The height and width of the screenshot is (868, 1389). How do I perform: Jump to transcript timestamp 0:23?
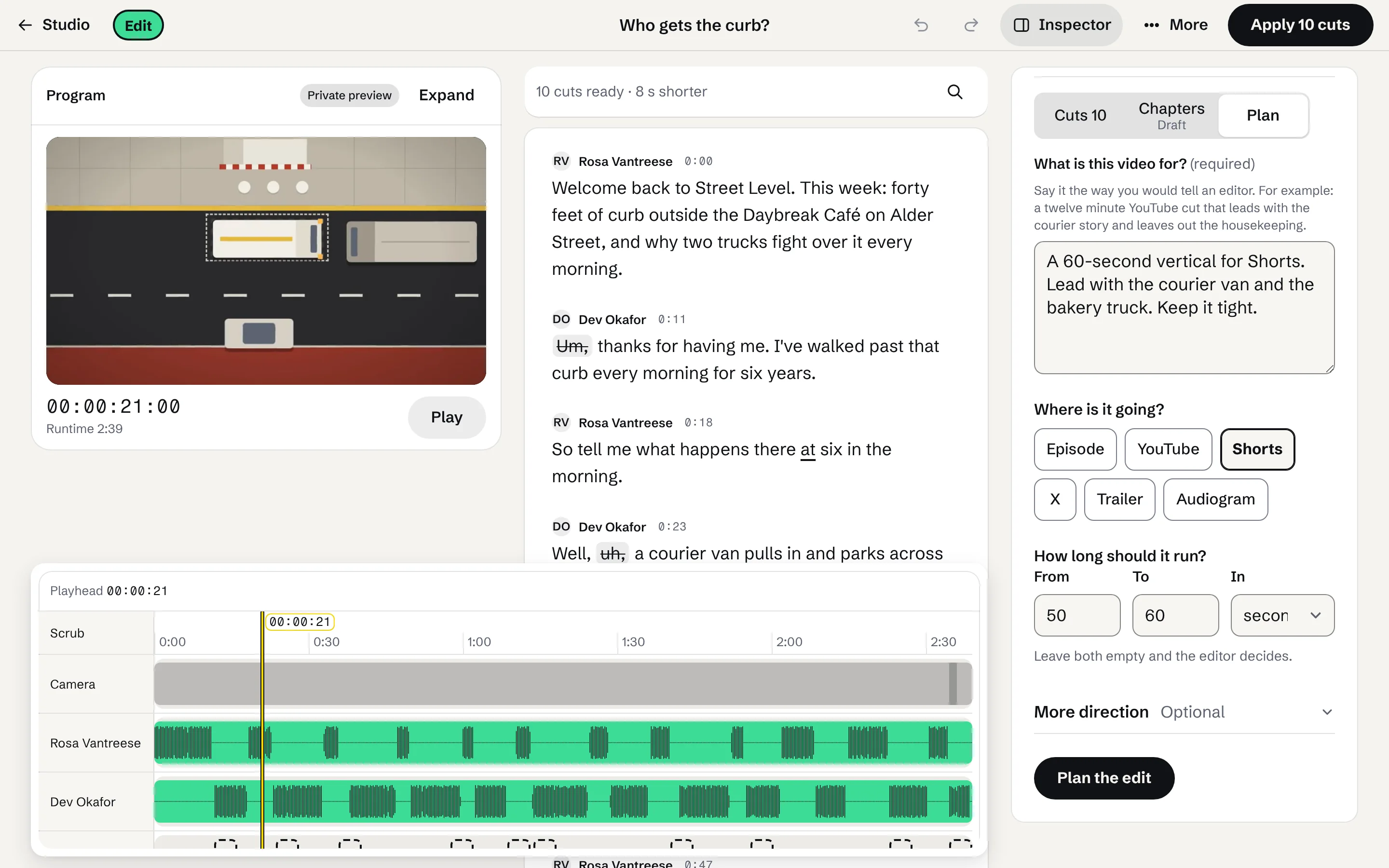[671, 527]
